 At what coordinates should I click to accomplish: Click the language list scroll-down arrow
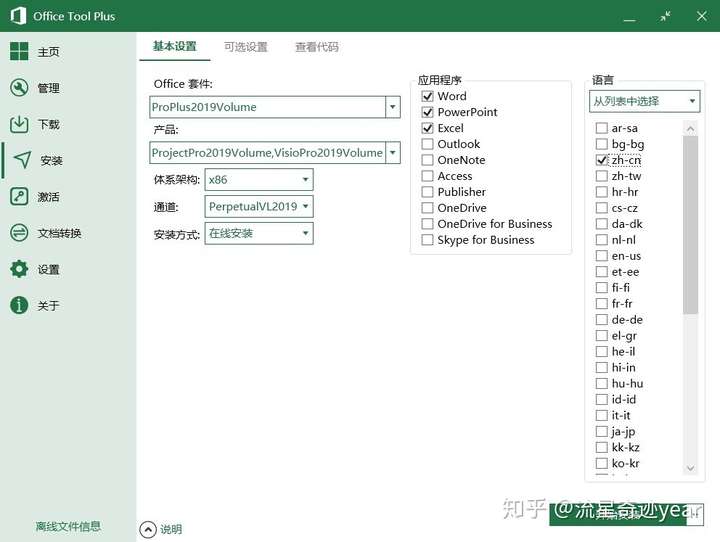pyautogui.click(x=690, y=468)
